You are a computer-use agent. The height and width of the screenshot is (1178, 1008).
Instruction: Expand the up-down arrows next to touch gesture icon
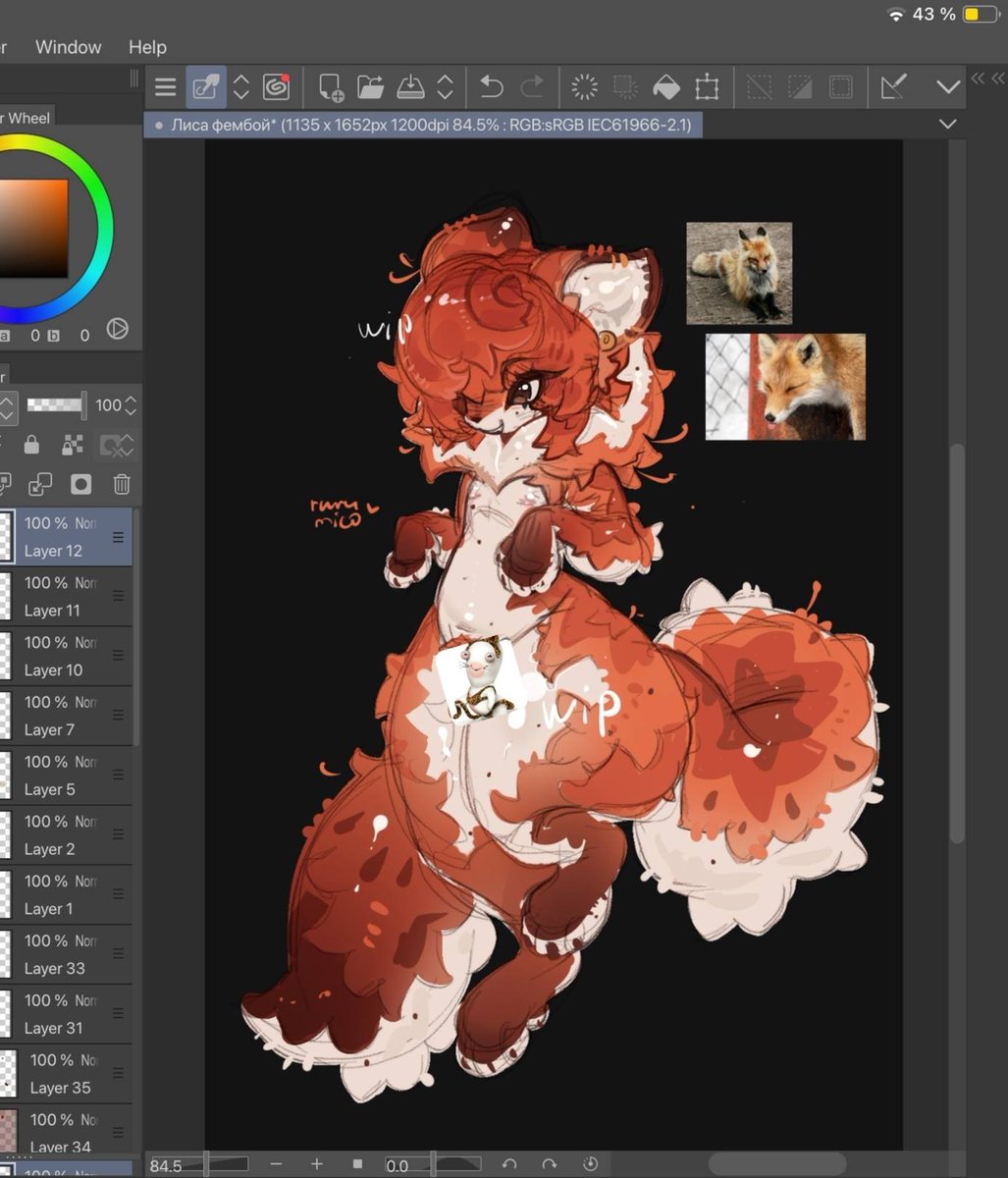point(241,87)
